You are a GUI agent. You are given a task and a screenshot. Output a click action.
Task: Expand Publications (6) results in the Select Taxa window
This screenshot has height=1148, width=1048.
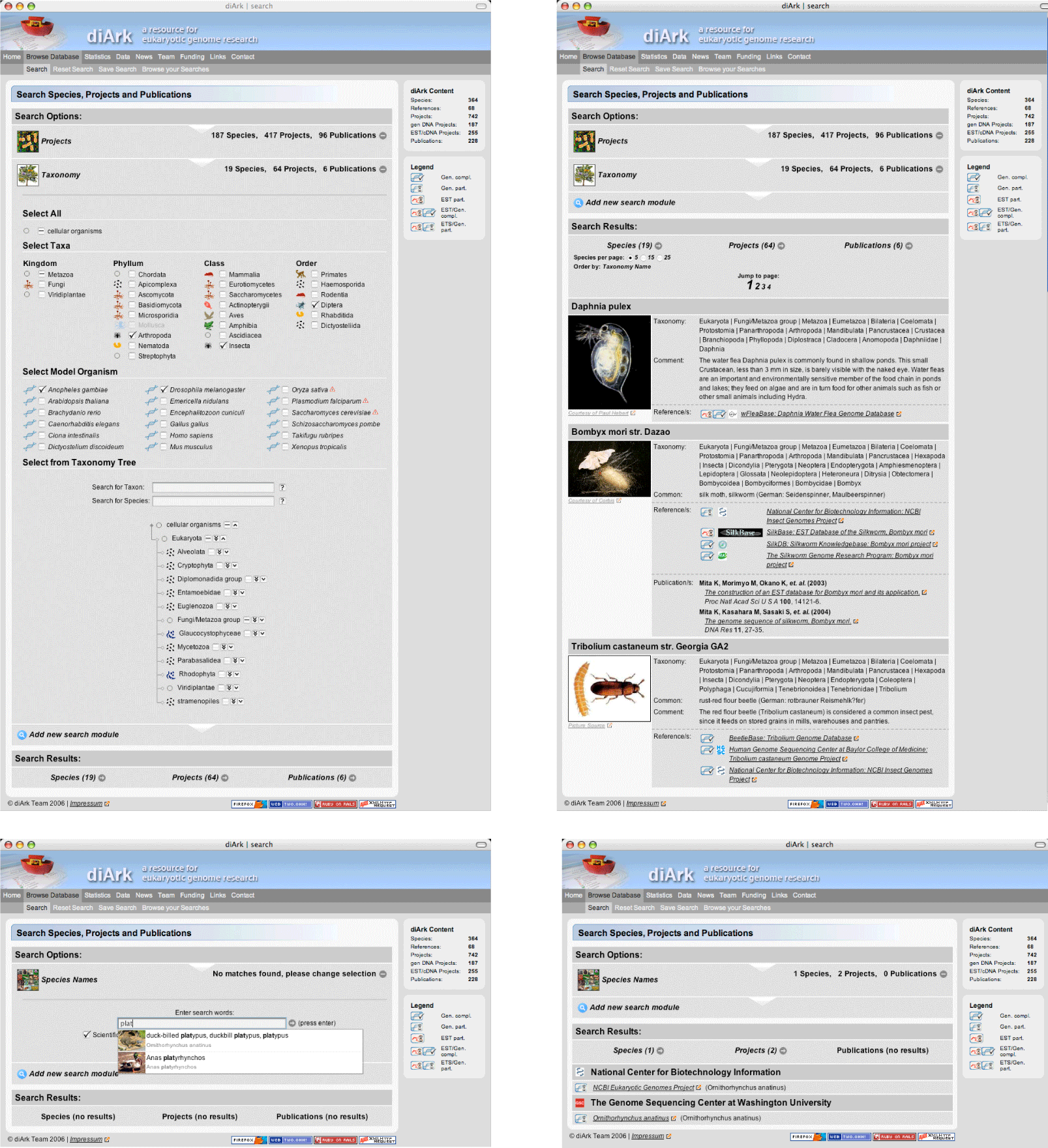tap(352, 778)
